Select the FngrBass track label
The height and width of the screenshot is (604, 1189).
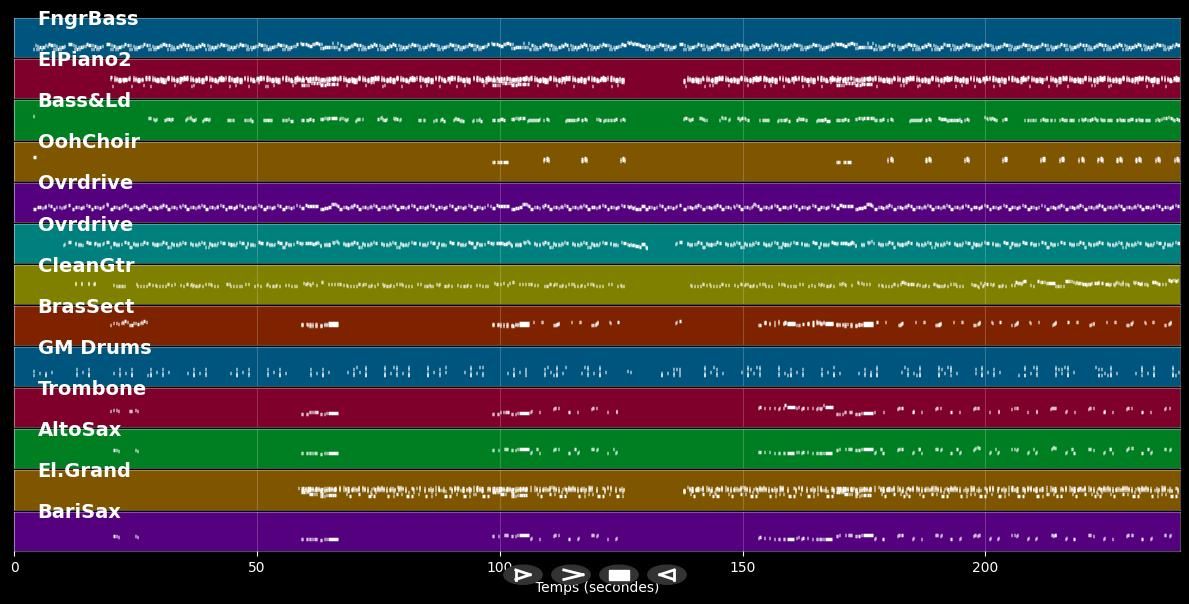point(88,19)
